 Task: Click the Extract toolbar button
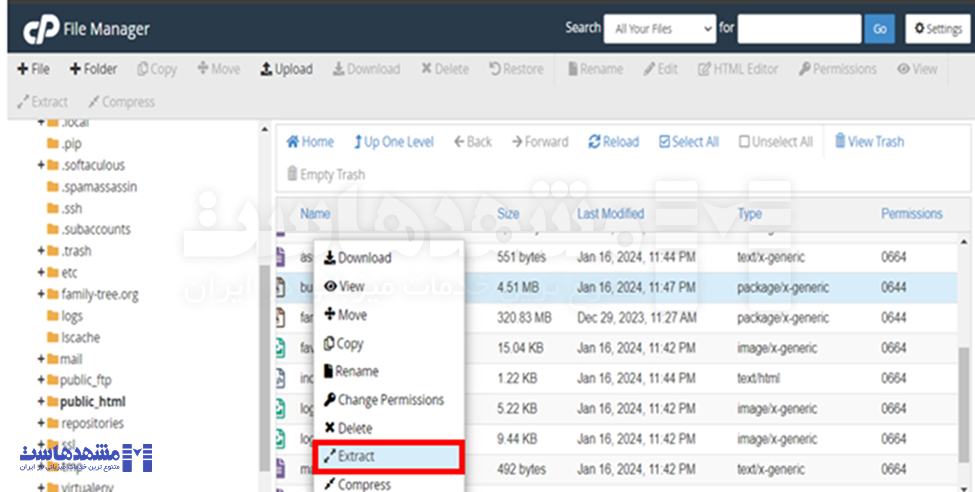point(42,102)
